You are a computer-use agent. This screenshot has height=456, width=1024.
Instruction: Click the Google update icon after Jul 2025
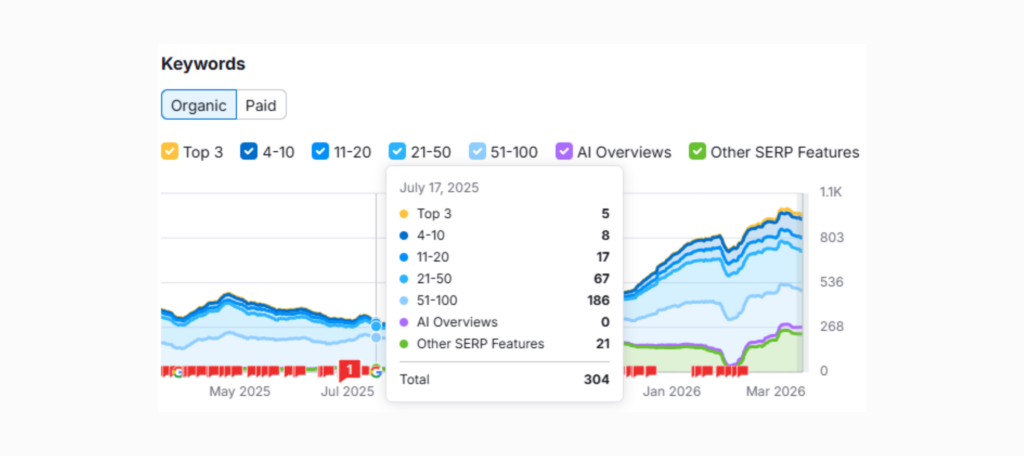376,371
